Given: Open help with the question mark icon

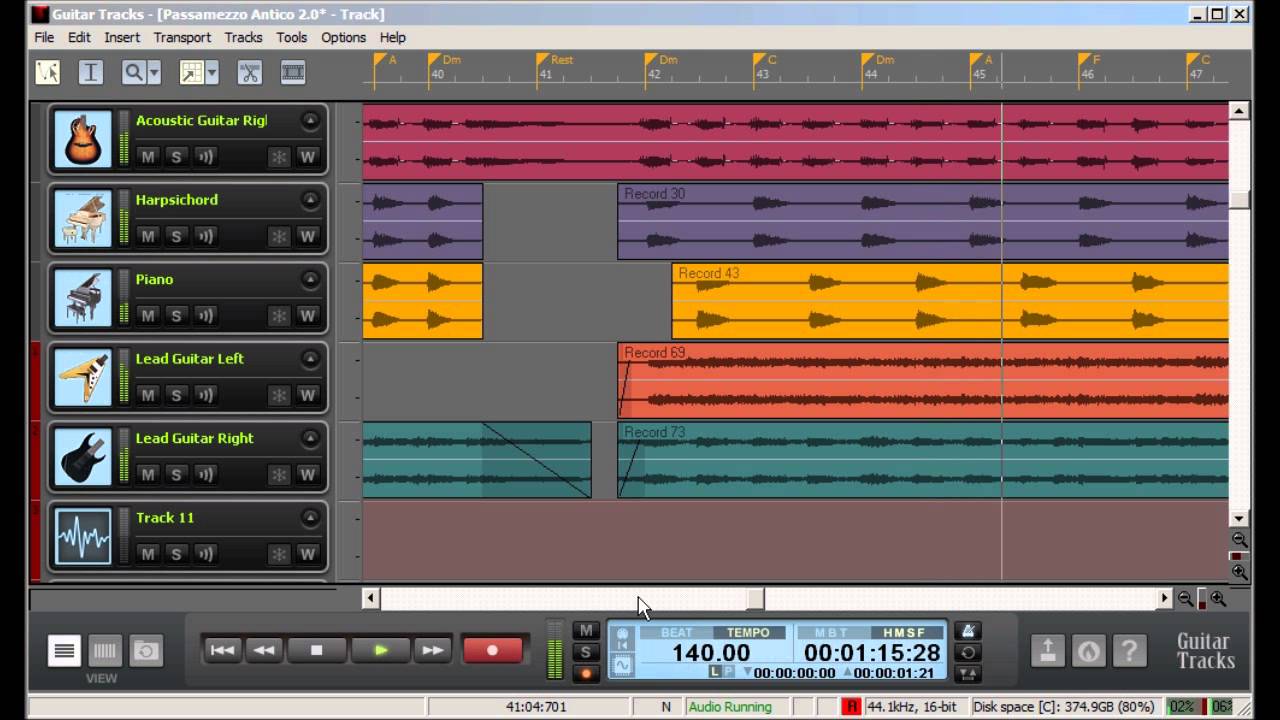Looking at the screenshot, I should (1130, 651).
